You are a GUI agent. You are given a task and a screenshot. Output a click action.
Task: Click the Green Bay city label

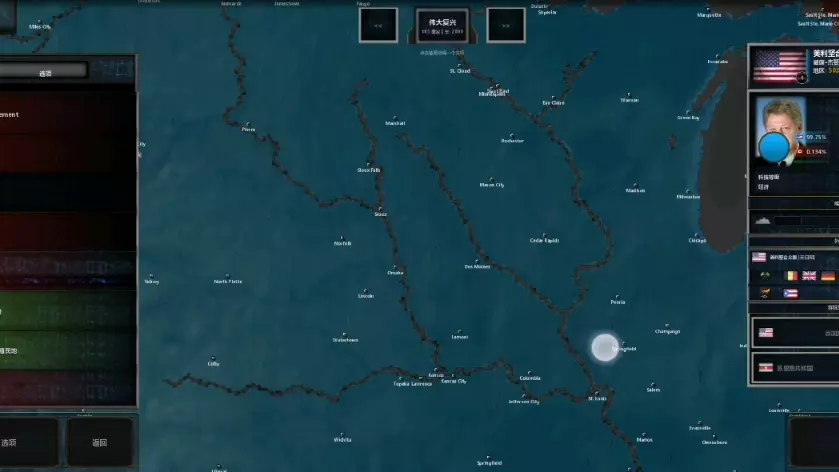tap(688, 118)
